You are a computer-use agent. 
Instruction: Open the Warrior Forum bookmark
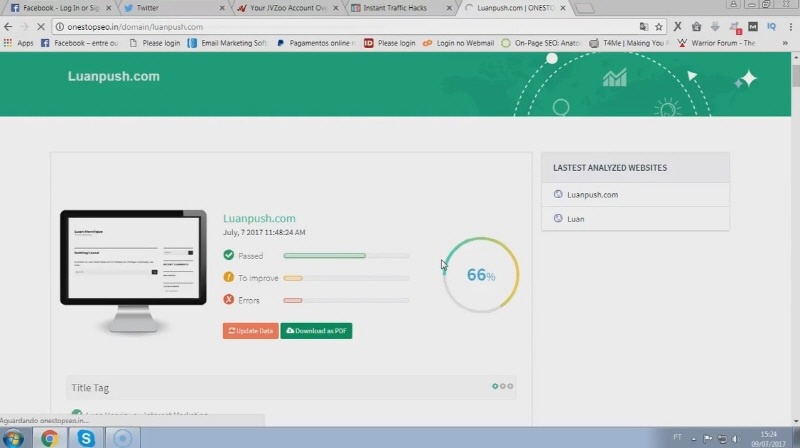[716, 43]
